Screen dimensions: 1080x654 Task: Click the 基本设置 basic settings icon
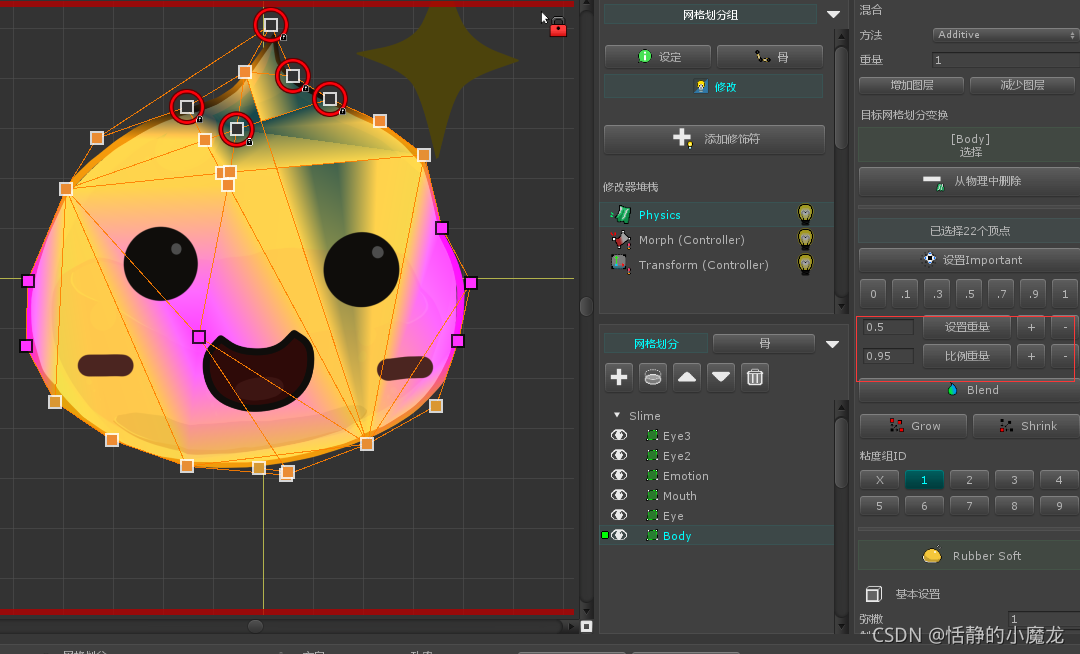tap(873, 594)
